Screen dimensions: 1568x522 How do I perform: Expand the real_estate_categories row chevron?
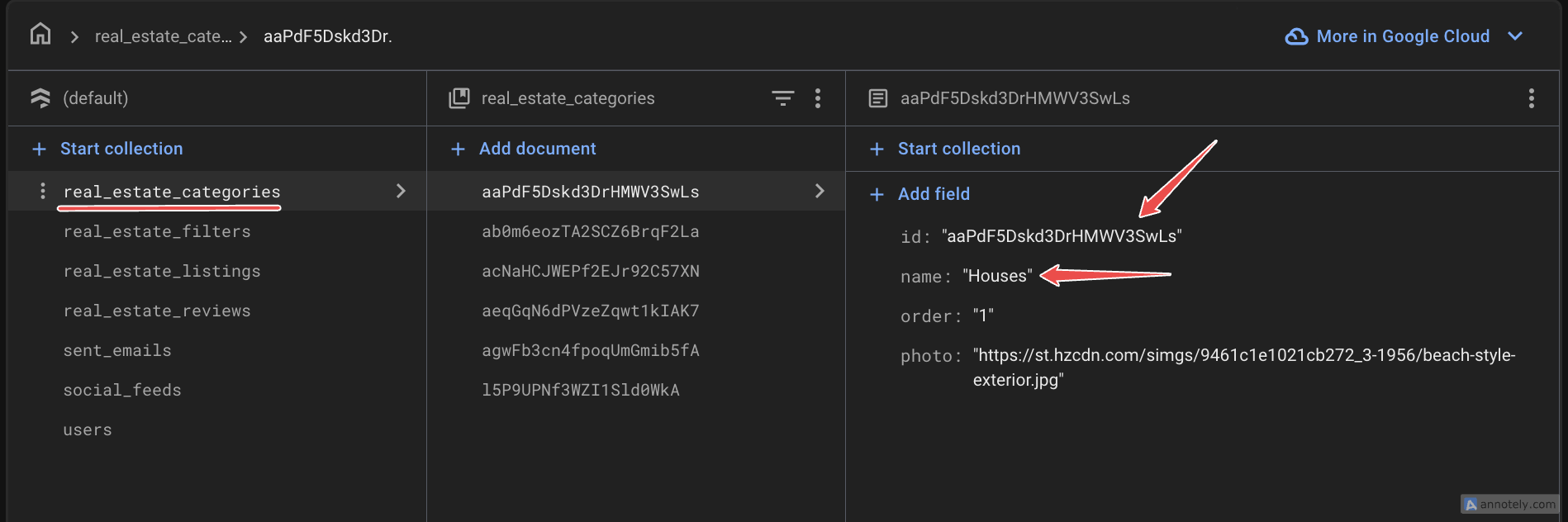pos(401,192)
